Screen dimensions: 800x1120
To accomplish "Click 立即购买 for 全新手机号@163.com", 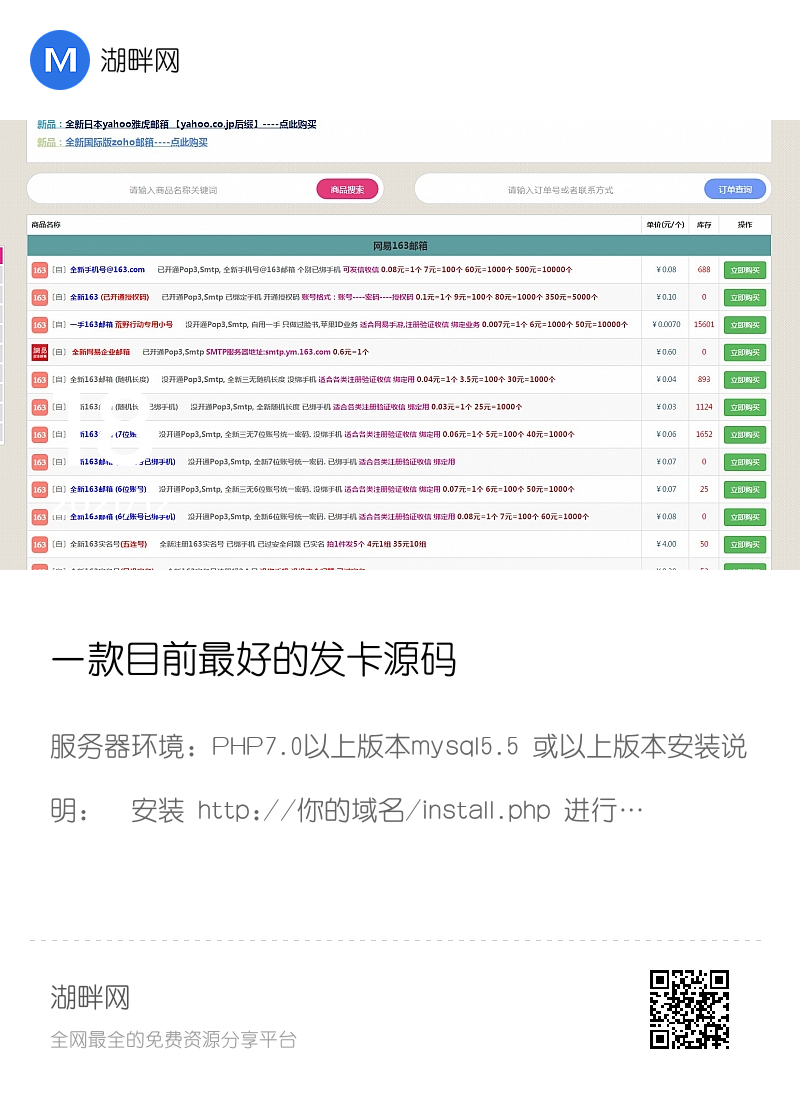I will [744, 270].
